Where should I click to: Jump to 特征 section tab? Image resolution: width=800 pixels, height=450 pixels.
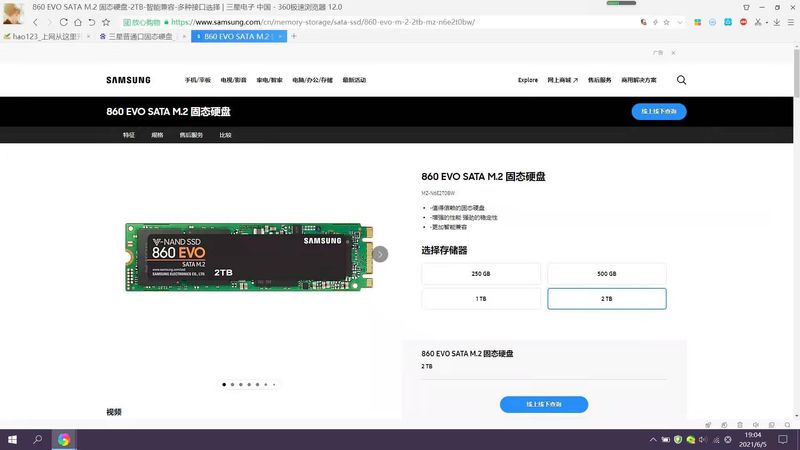[129, 135]
